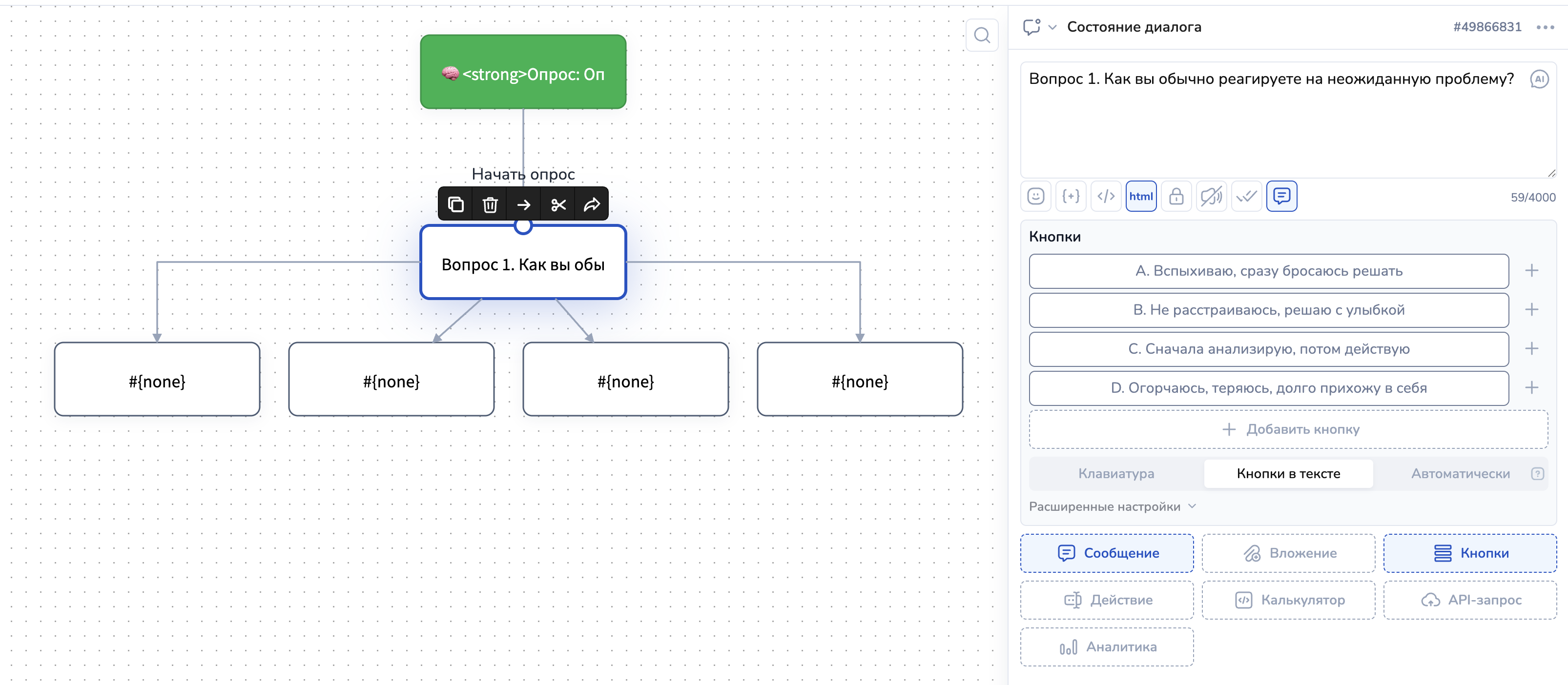Click the copy node icon in dark toolbar
Viewport: 1568px width, 685px height.
click(455, 204)
